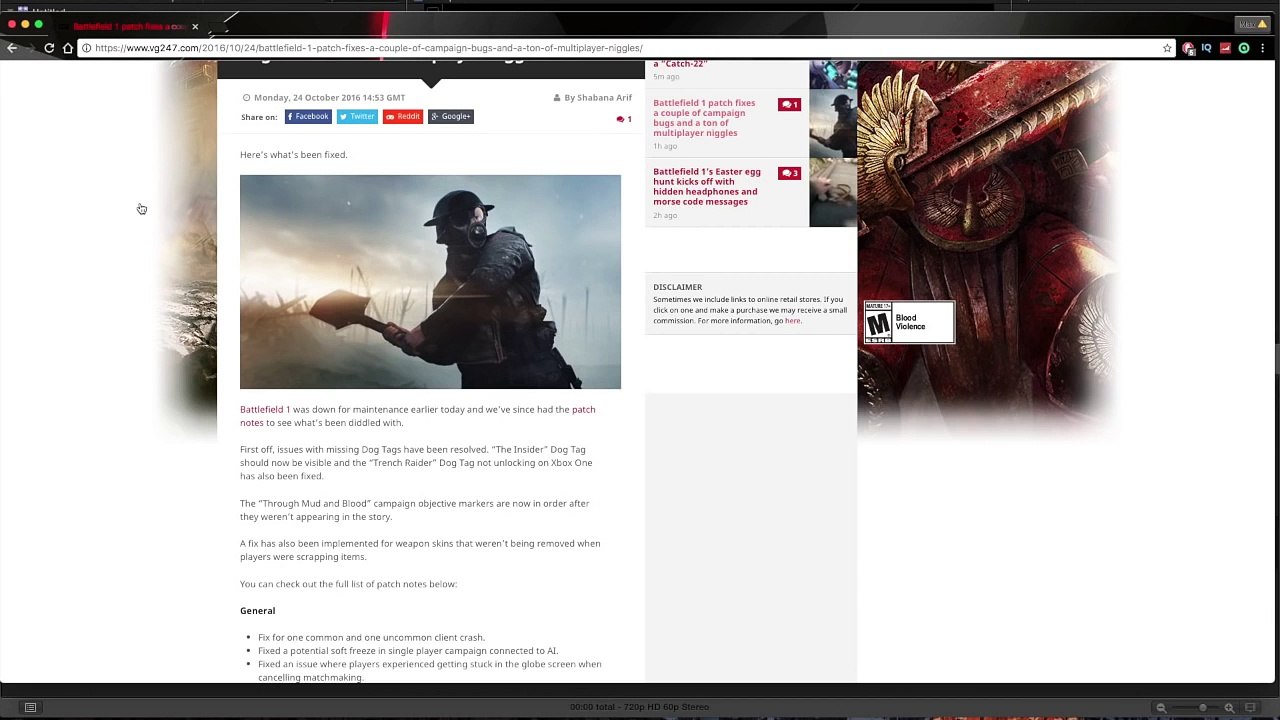Screen dimensions: 1280x720
Task: Reload the page with the refresh icon
Action: coord(49,48)
